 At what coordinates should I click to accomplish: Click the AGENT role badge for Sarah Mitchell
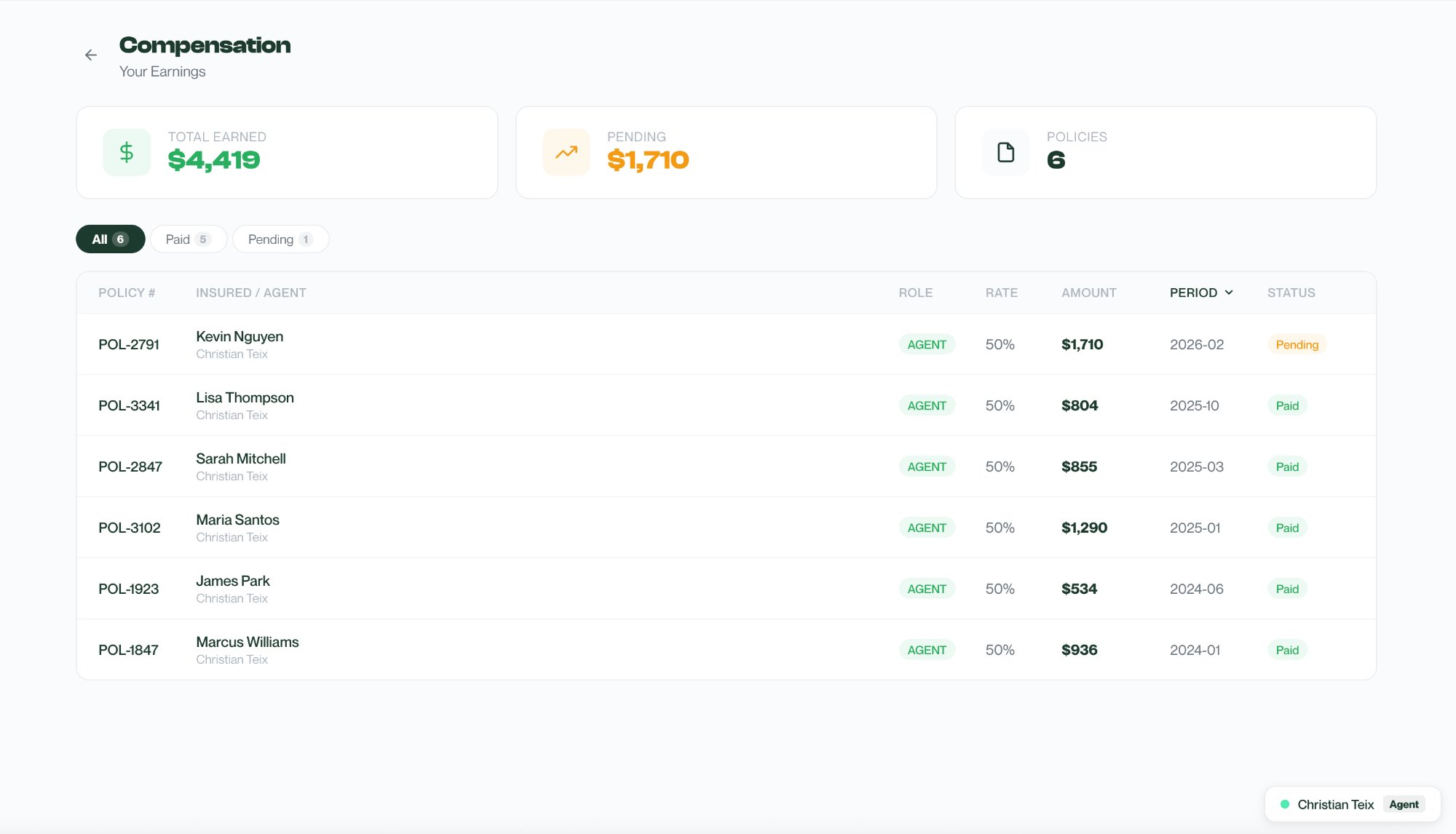[927, 466]
